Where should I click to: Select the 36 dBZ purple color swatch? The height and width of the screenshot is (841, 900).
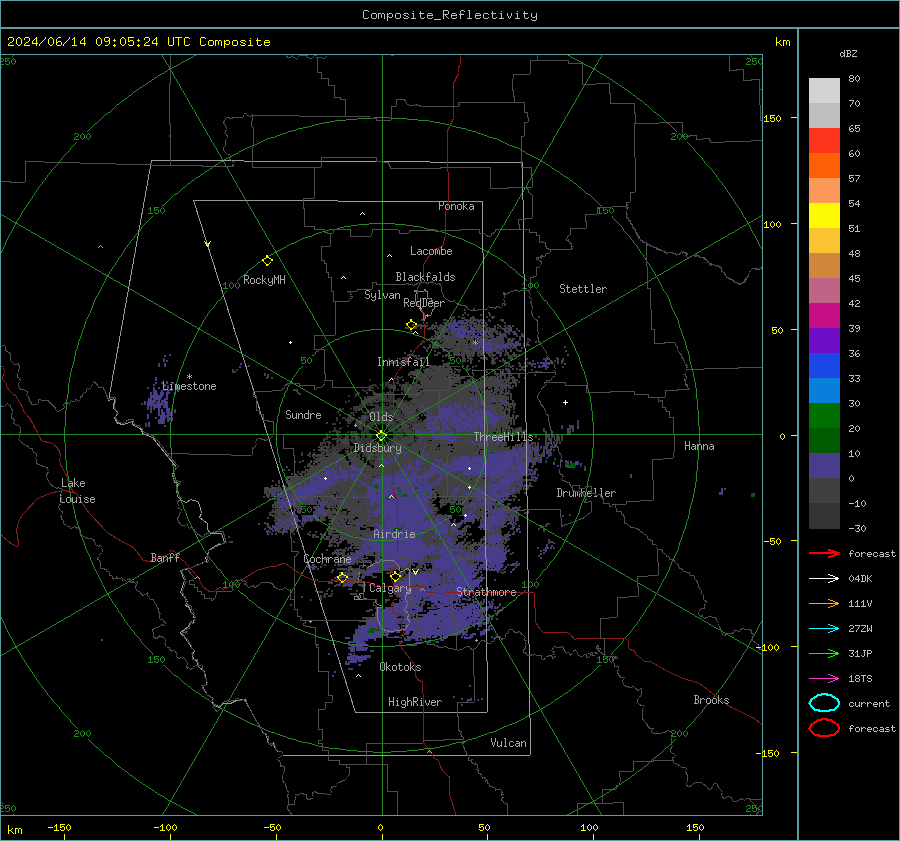click(x=824, y=340)
